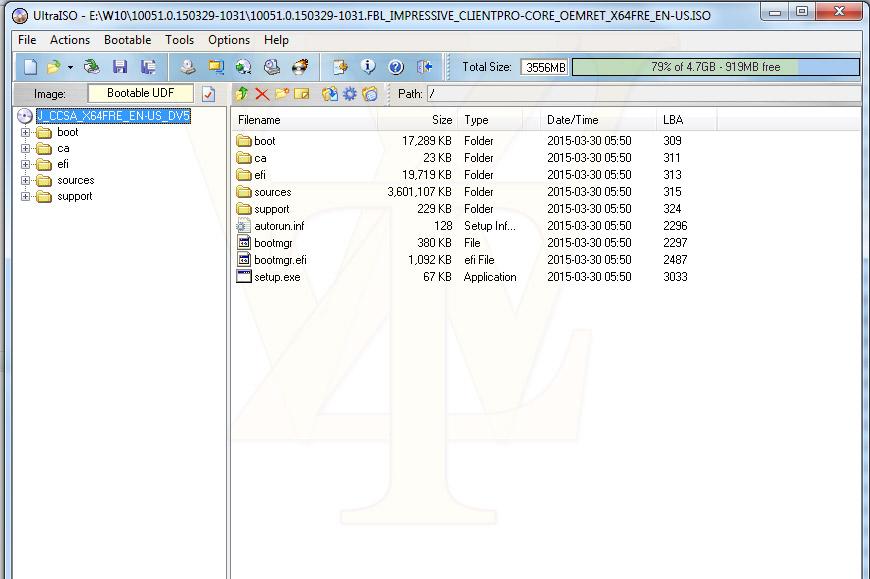Click the Burn CD/DVD image icon

[300, 67]
